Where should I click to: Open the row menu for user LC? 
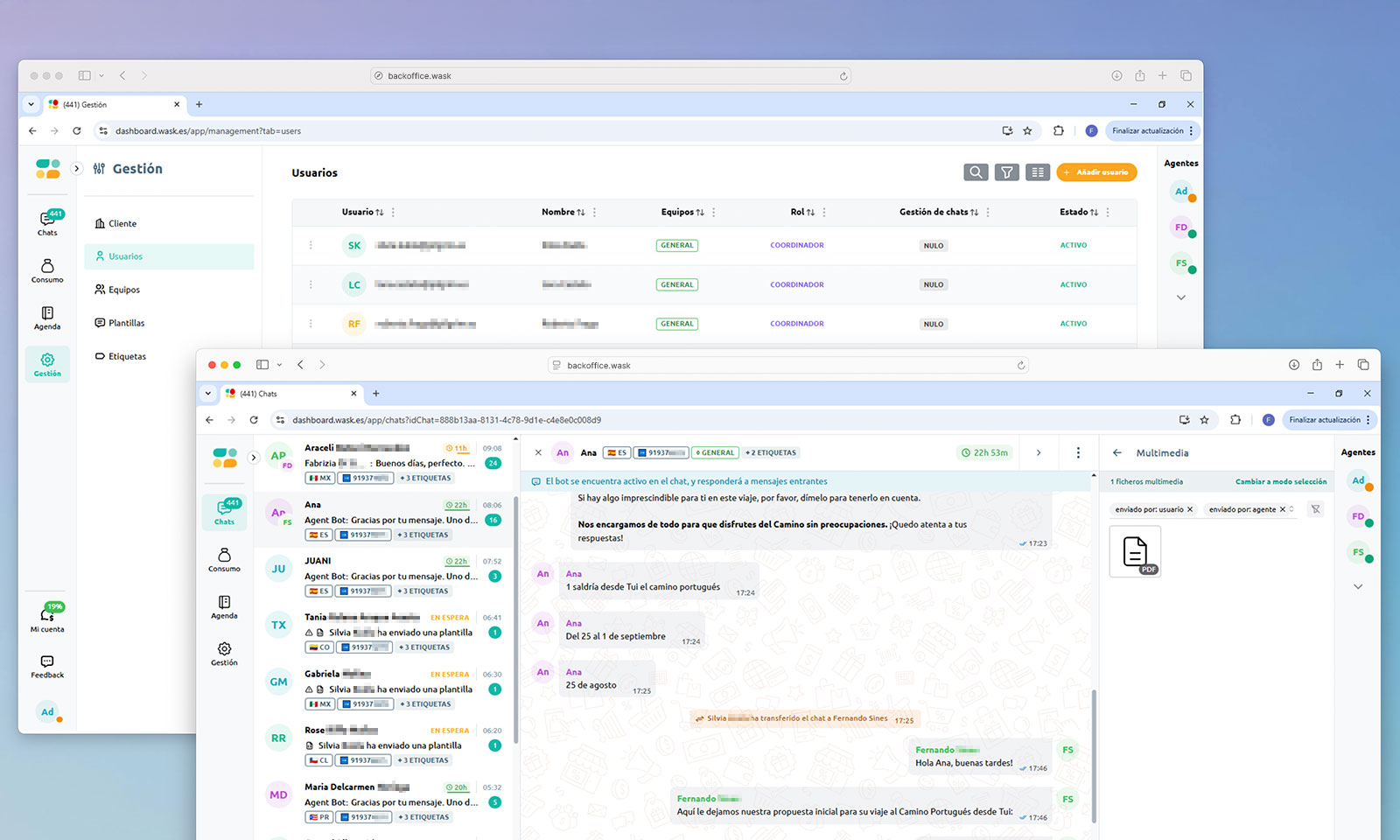(311, 284)
